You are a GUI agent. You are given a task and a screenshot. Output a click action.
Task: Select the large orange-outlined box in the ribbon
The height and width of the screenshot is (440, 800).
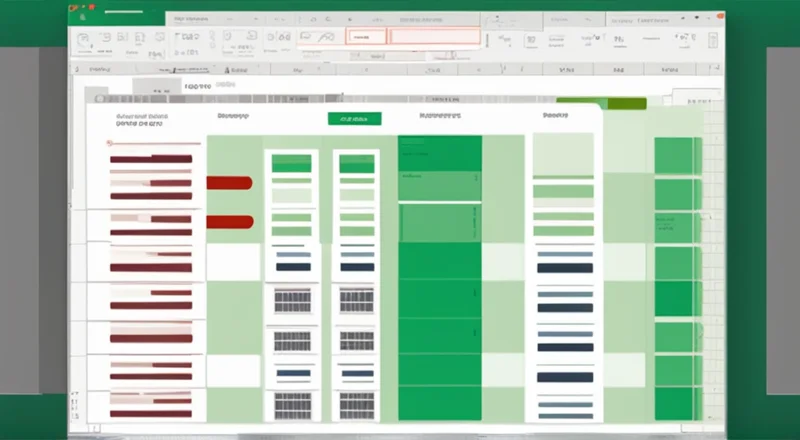pos(434,36)
